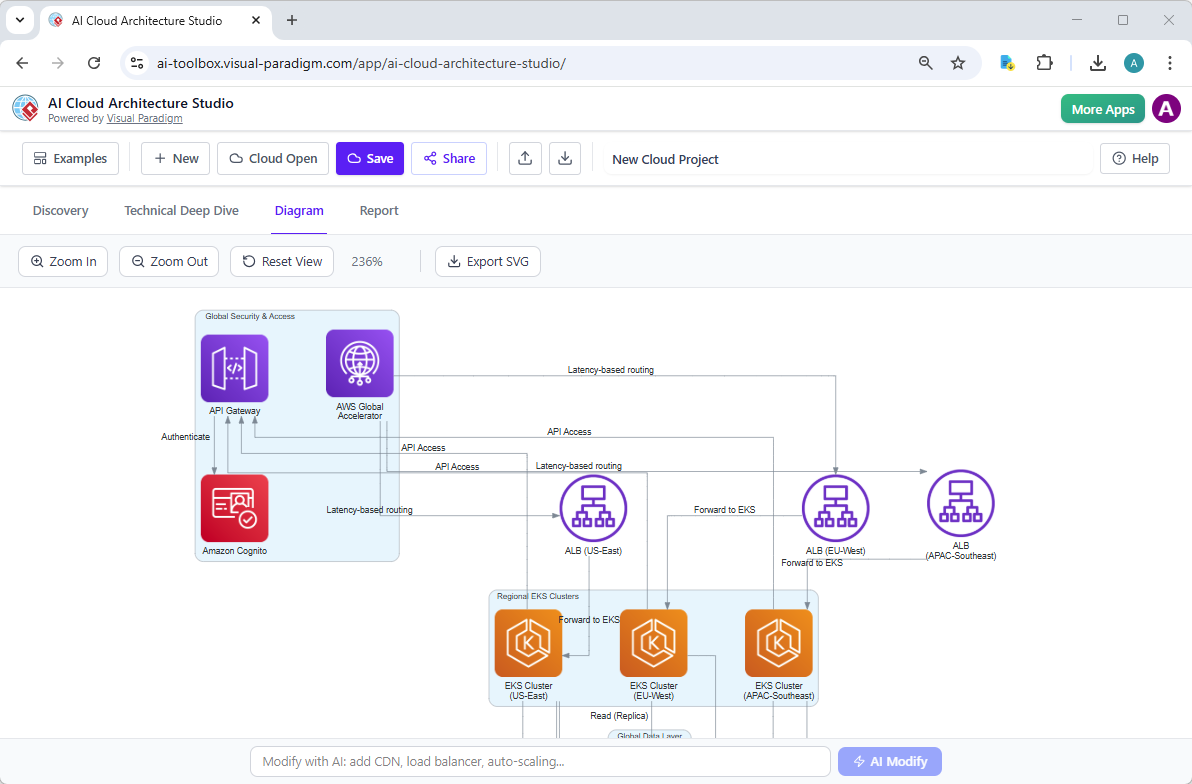Click the ALB (APAC-Southeast) icon

pyautogui.click(x=960, y=503)
